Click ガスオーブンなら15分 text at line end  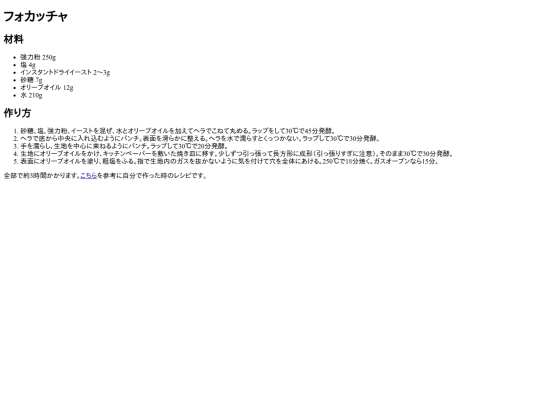[404, 161]
